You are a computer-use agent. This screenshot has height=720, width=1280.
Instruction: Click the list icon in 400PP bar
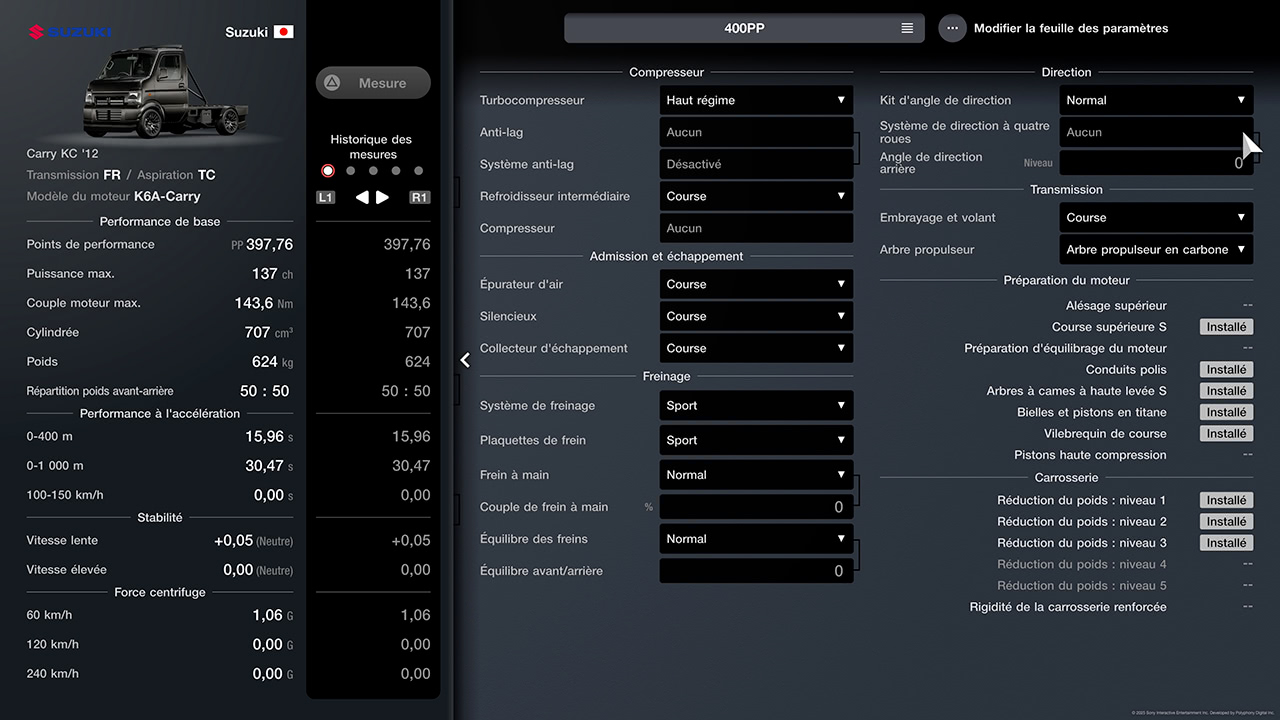907,28
